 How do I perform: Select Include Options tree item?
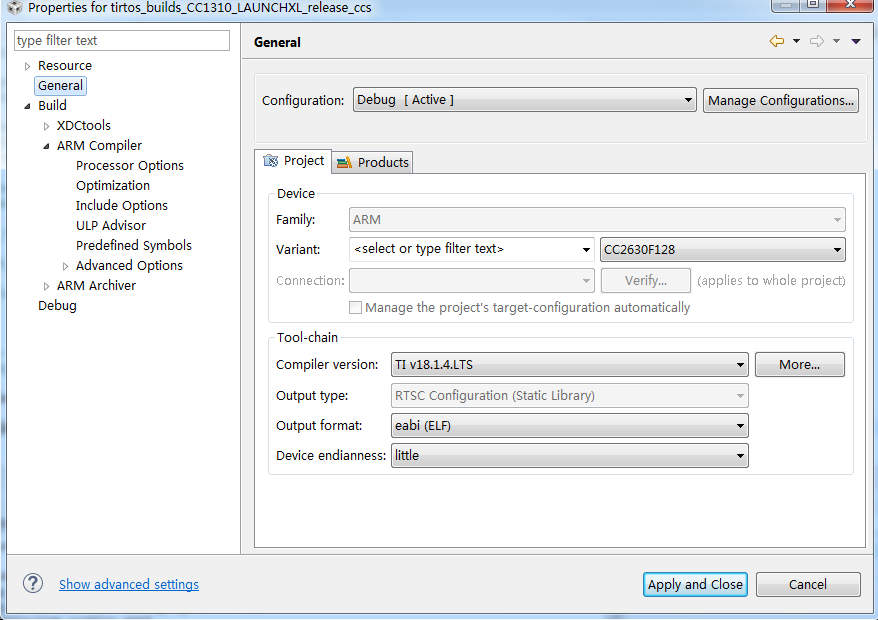point(122,206)
